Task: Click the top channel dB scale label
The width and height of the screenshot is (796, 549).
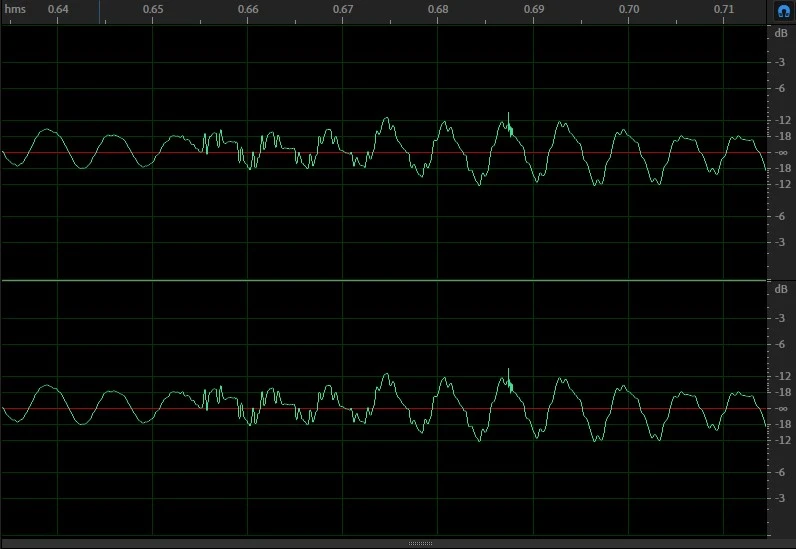Action: (x=780, y=33)
